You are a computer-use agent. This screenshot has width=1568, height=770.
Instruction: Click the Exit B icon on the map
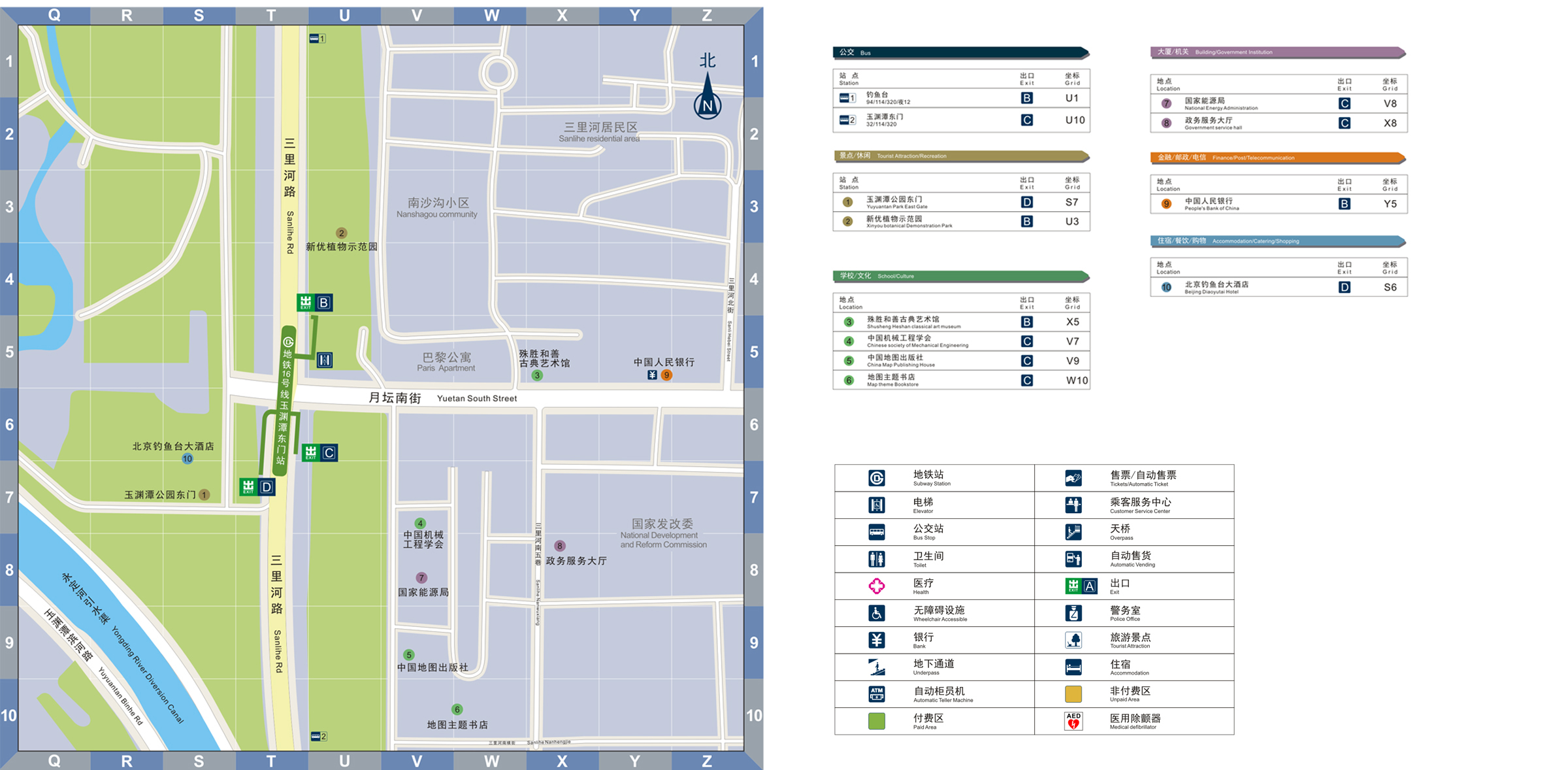pos(315,303)
